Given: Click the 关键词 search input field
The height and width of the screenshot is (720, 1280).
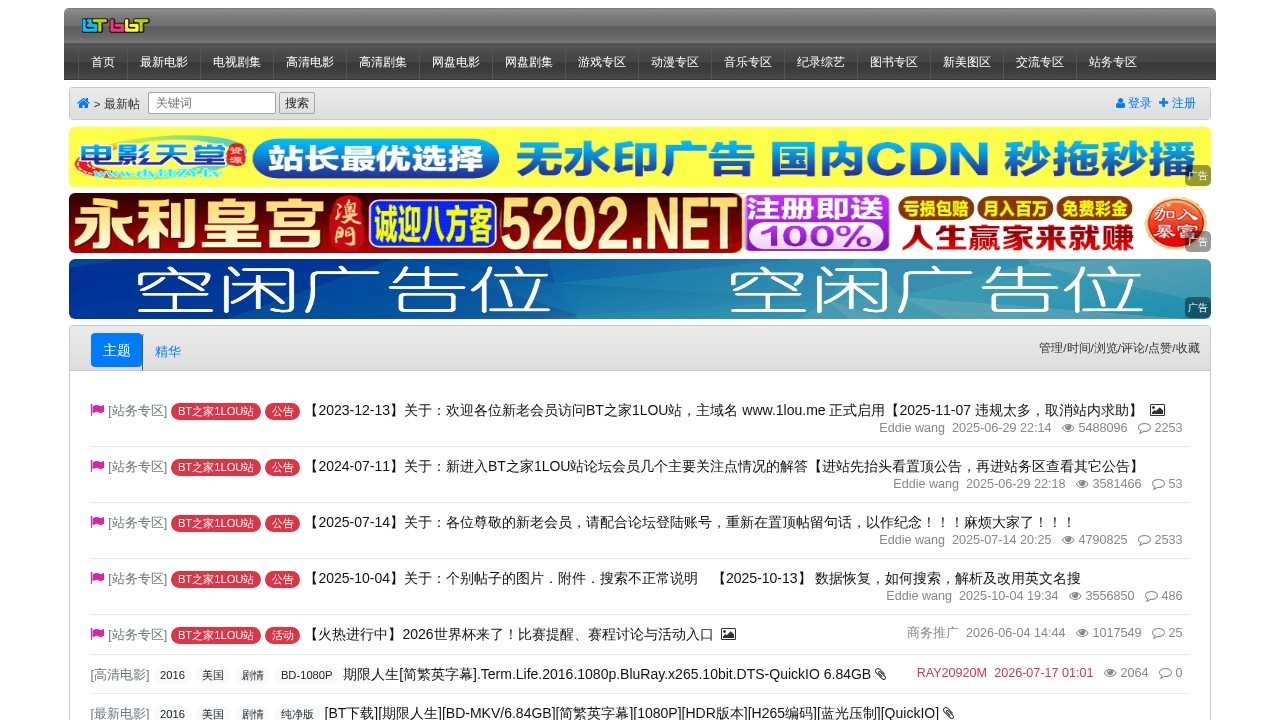Looking at the screenshot, I should pos(212,103).
